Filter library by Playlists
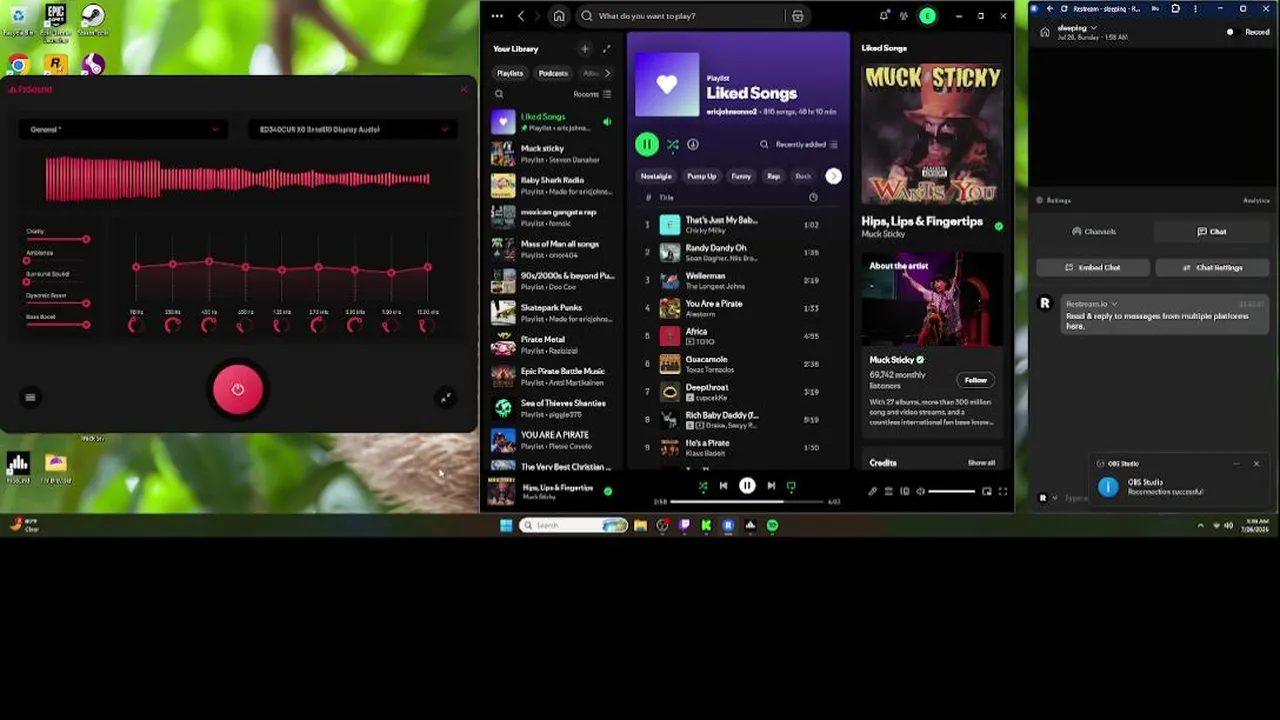This screenshot has height=720, width=1280. pos(510,73)
